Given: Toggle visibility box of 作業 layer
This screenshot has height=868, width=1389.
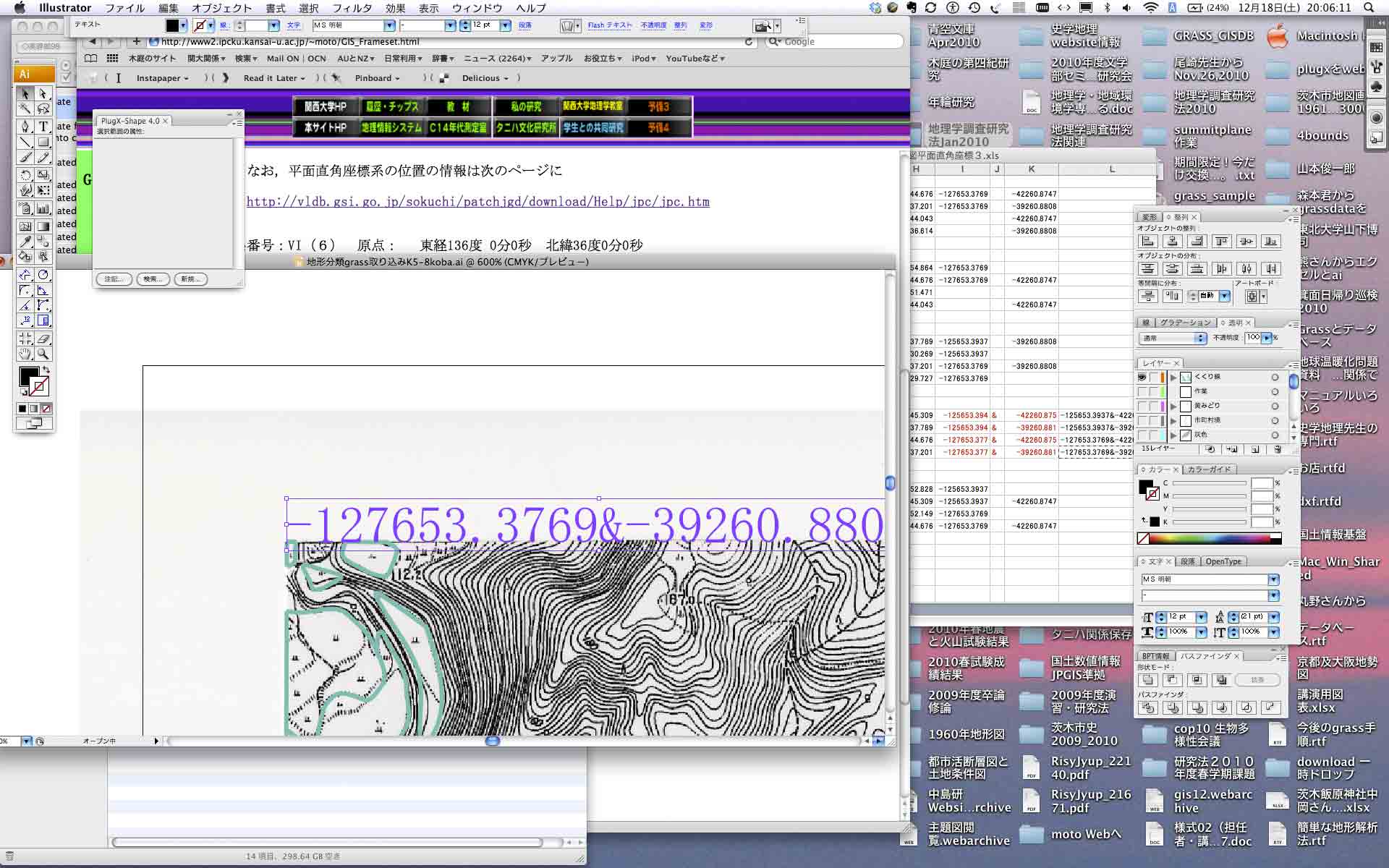Looking at the screenshot, I should pos(1142,391).
